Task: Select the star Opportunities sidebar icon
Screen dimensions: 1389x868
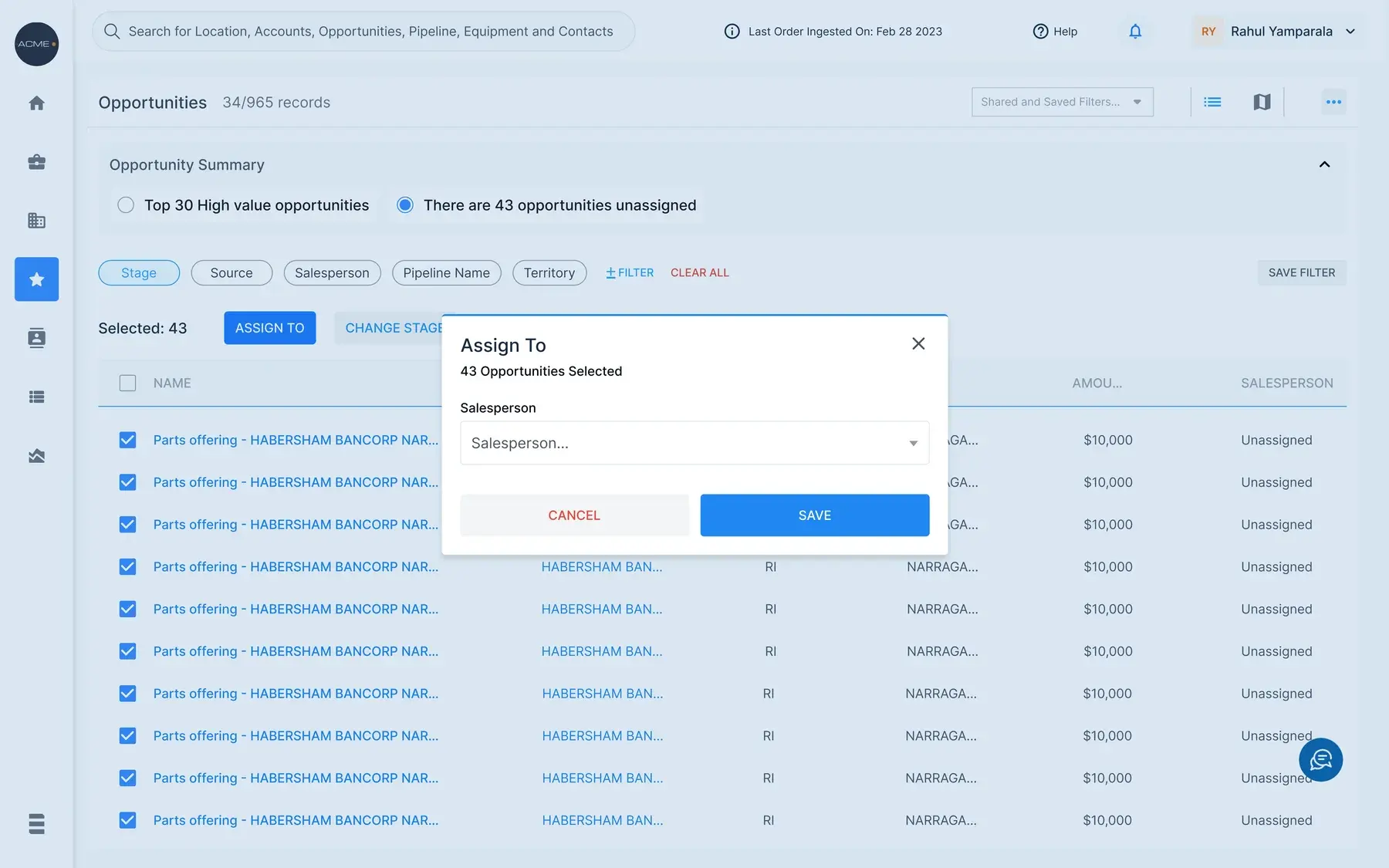Action: [x=36, y=279]
